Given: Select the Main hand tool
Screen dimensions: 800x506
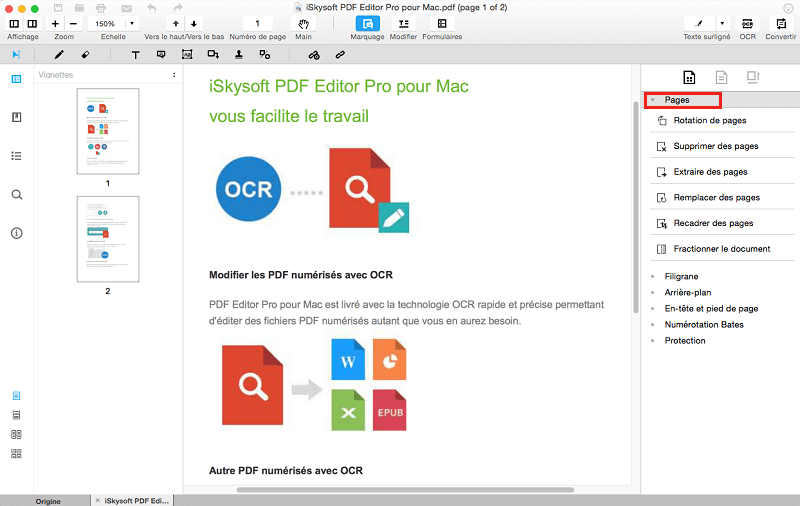Looking at the screenshot, I should pyautogui.click(x=304, y=23).
